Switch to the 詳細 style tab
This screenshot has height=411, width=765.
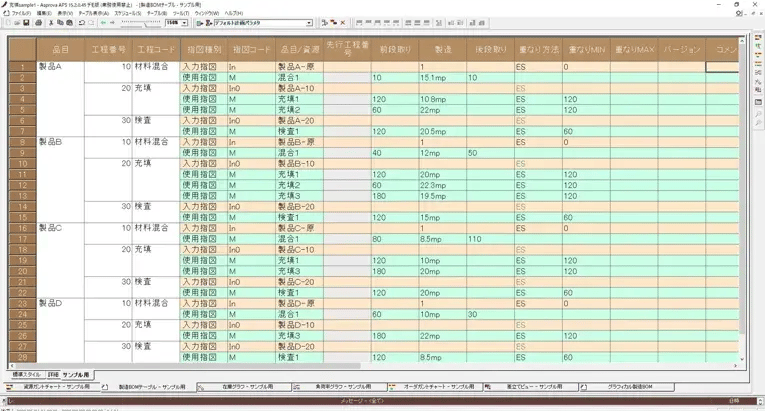53,374
